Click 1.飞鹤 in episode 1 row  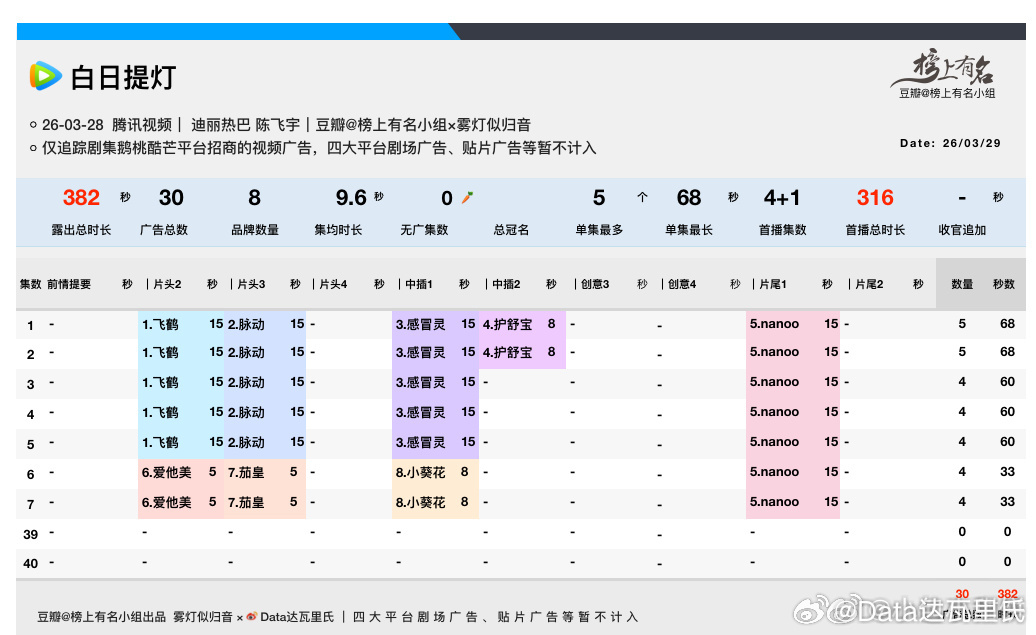point(160,324)
